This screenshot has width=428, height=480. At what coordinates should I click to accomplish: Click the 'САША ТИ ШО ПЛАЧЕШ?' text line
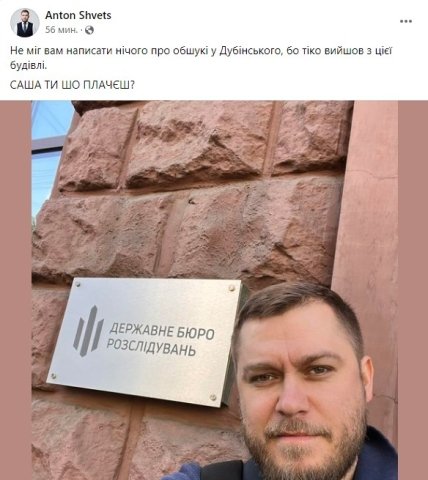tap(72, 85)
